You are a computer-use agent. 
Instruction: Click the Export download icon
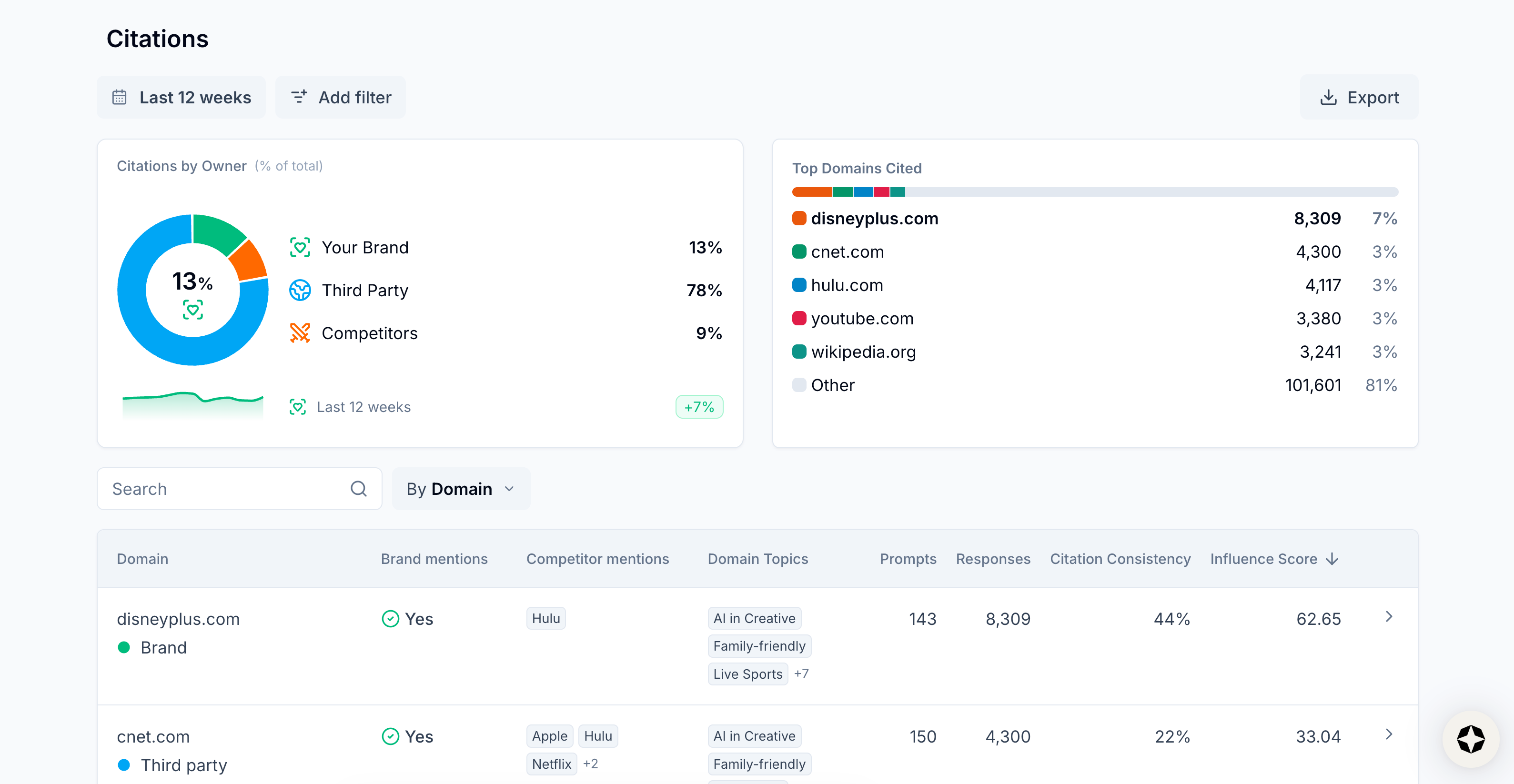tap(1328, 97)
